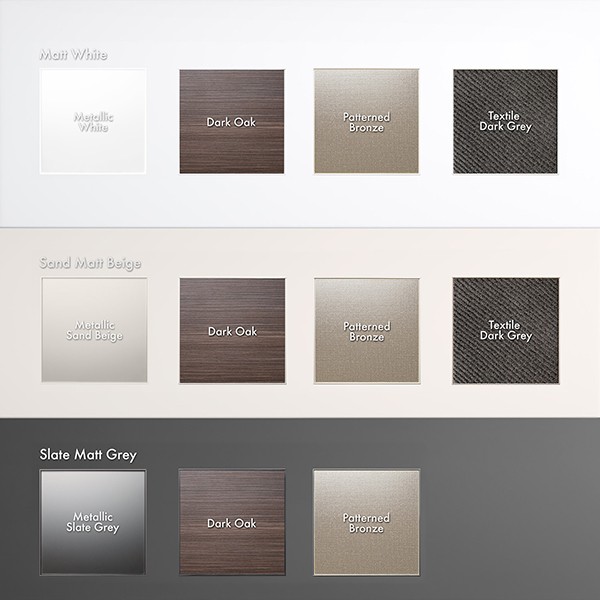Select Textile Dark Grey in Matt White row
This screenshot has height=600, width=600.
click(505, 122)
